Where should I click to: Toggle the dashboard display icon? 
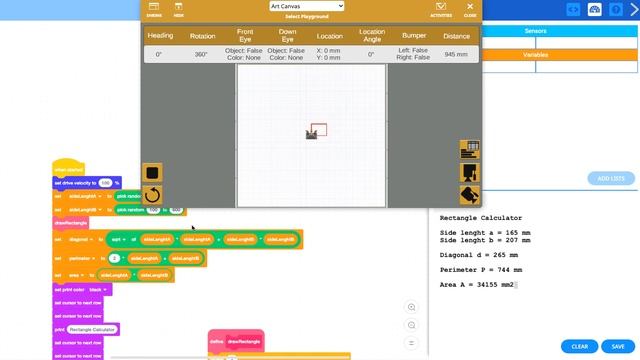tap(469, 149)
